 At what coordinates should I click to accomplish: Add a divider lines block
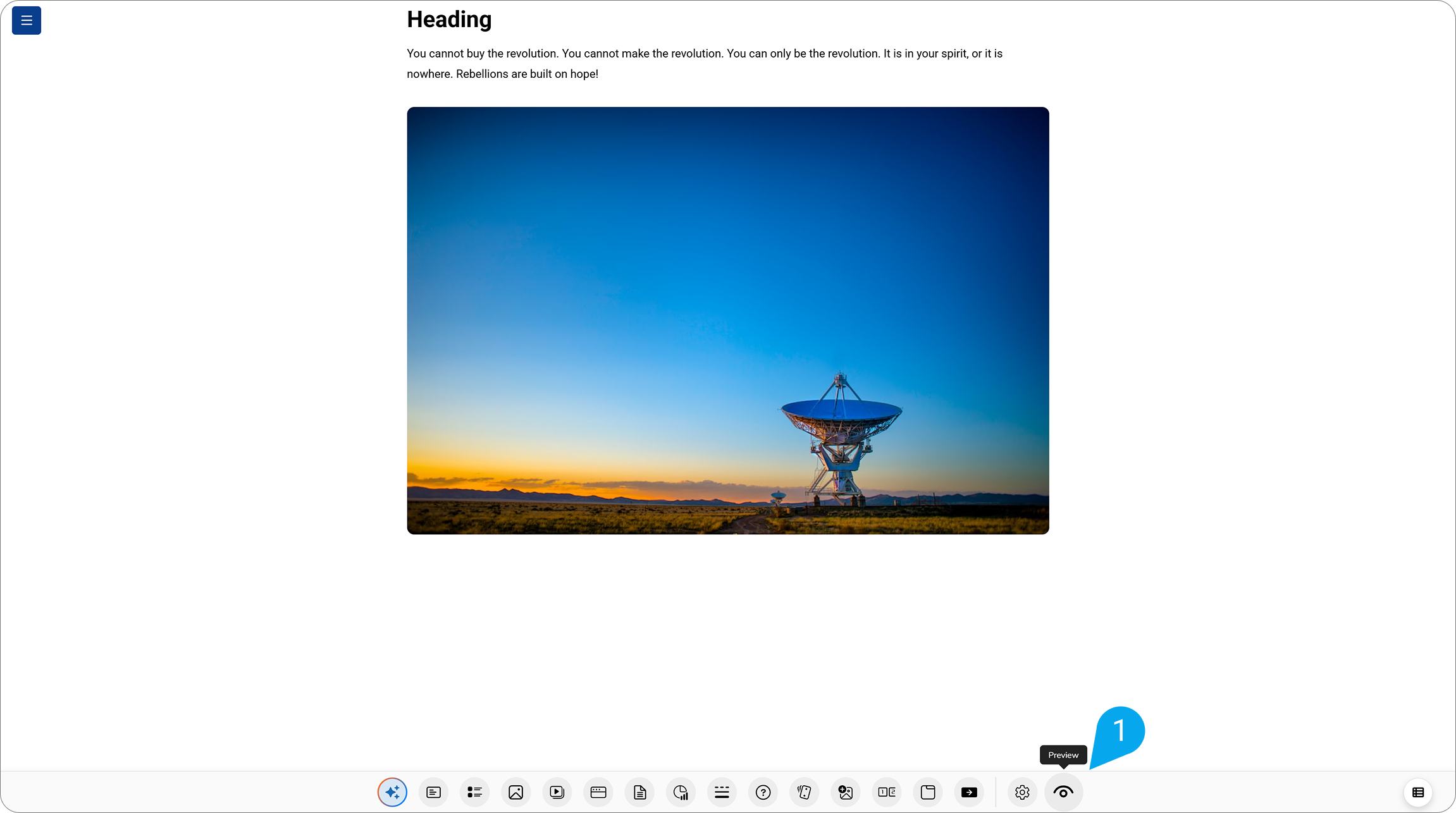pos(722,792)
